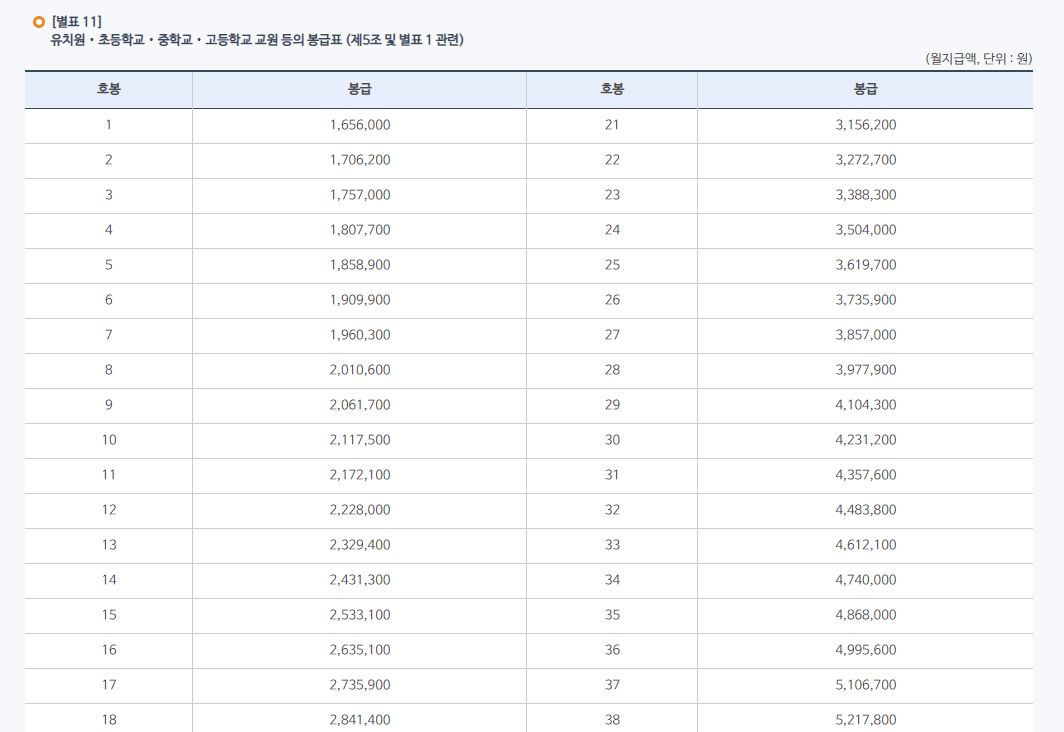Select salary cell 4,104,300
The width and height of the screenshot is (1064, 732).
(865, 405)
